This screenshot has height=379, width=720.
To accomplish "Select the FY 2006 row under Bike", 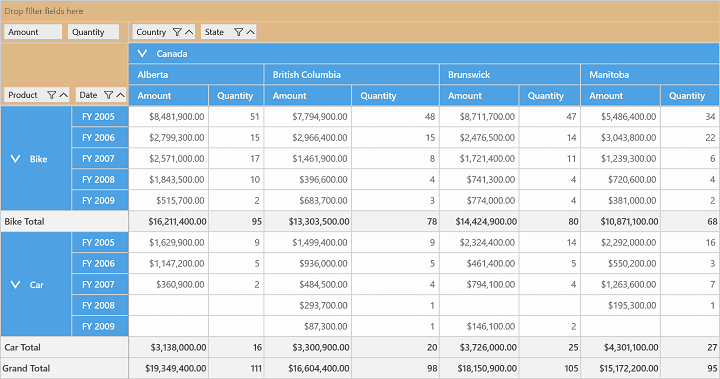I will click(x=100, y=138).
